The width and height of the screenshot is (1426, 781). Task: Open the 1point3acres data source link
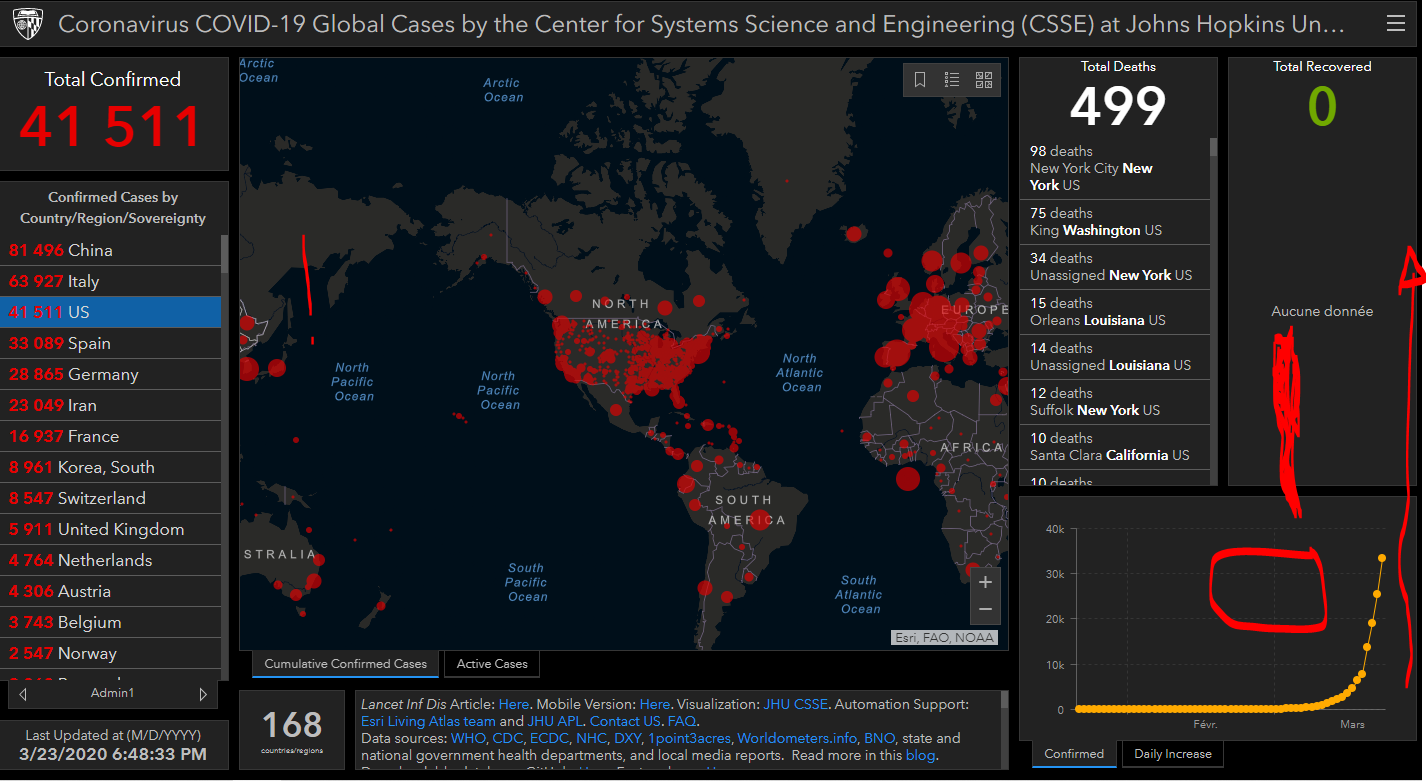pyautogui.click(x=689, y=738)
